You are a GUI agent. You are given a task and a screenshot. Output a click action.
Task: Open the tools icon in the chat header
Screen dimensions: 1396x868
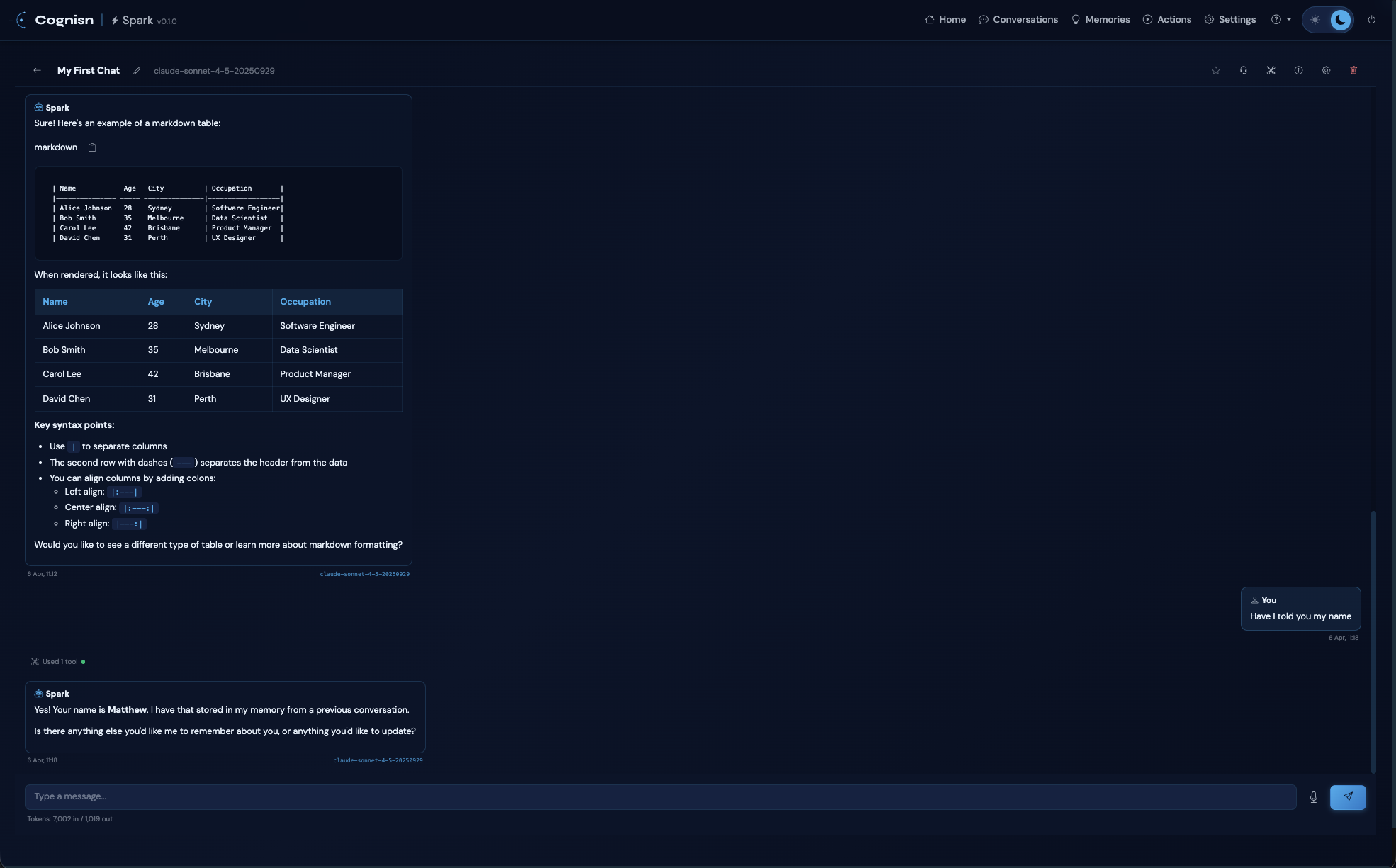pos(1271,70)
